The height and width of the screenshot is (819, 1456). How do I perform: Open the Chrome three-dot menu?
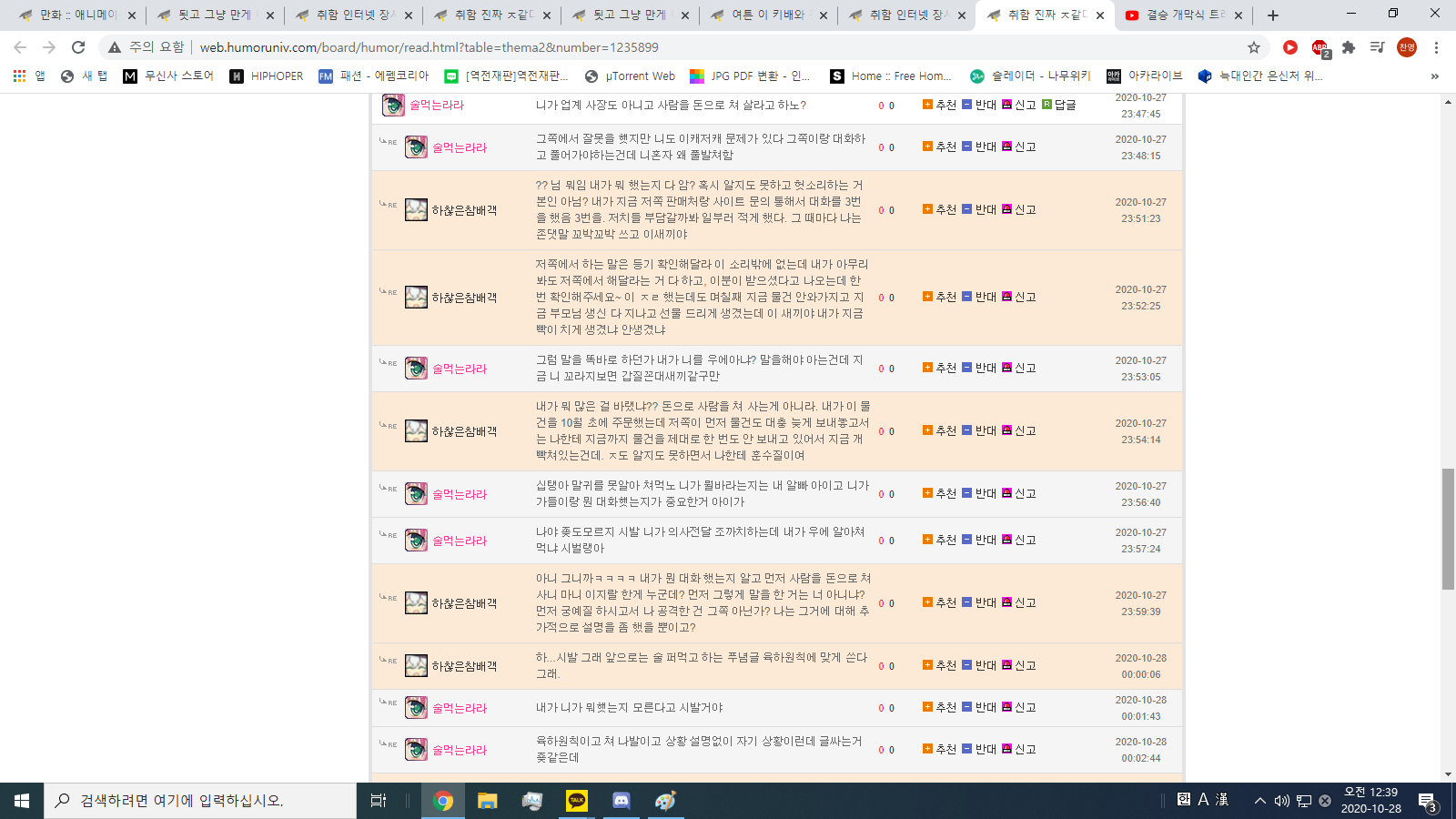point(1436,47)
